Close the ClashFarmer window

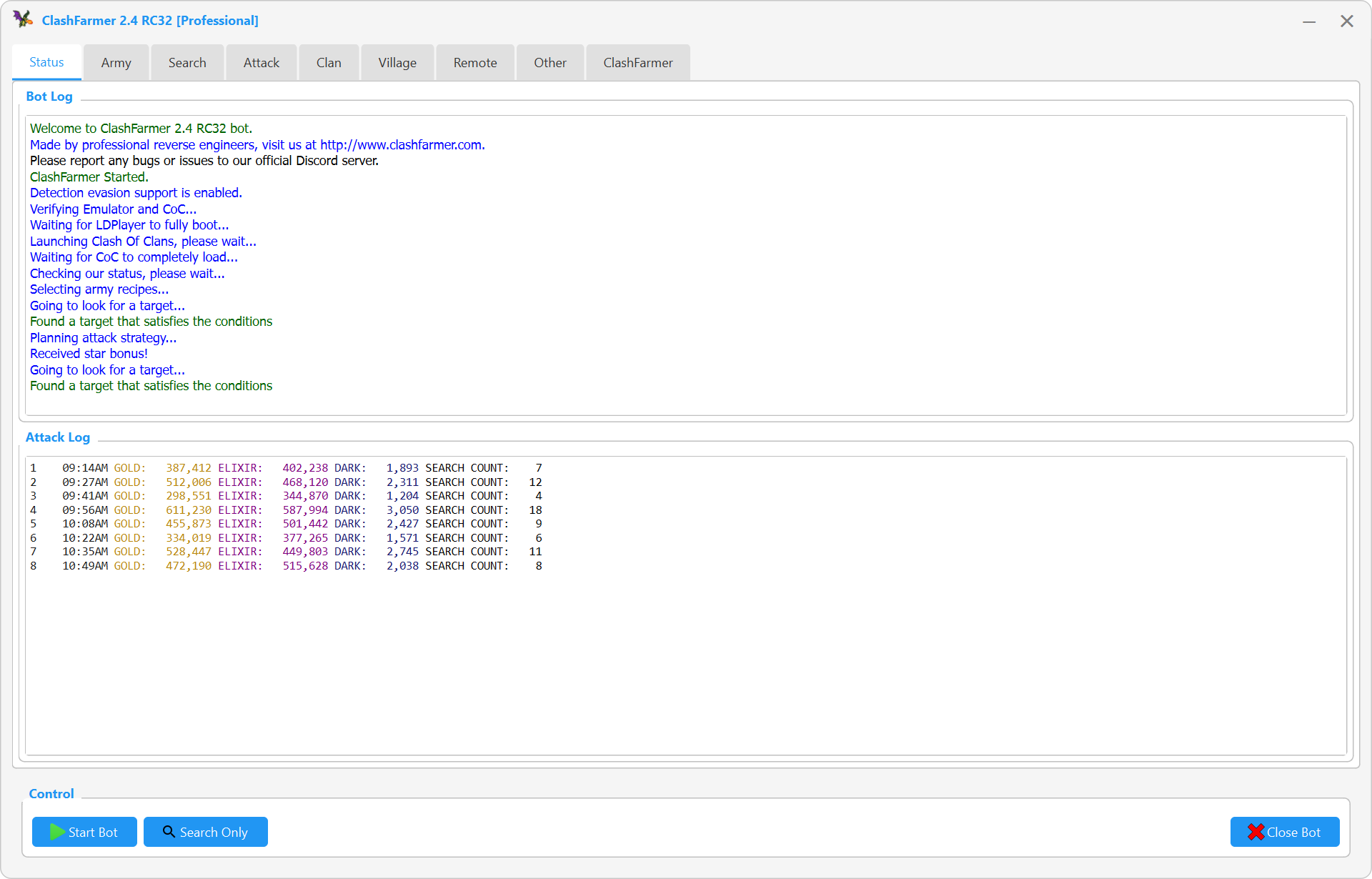click(1347, 21)
